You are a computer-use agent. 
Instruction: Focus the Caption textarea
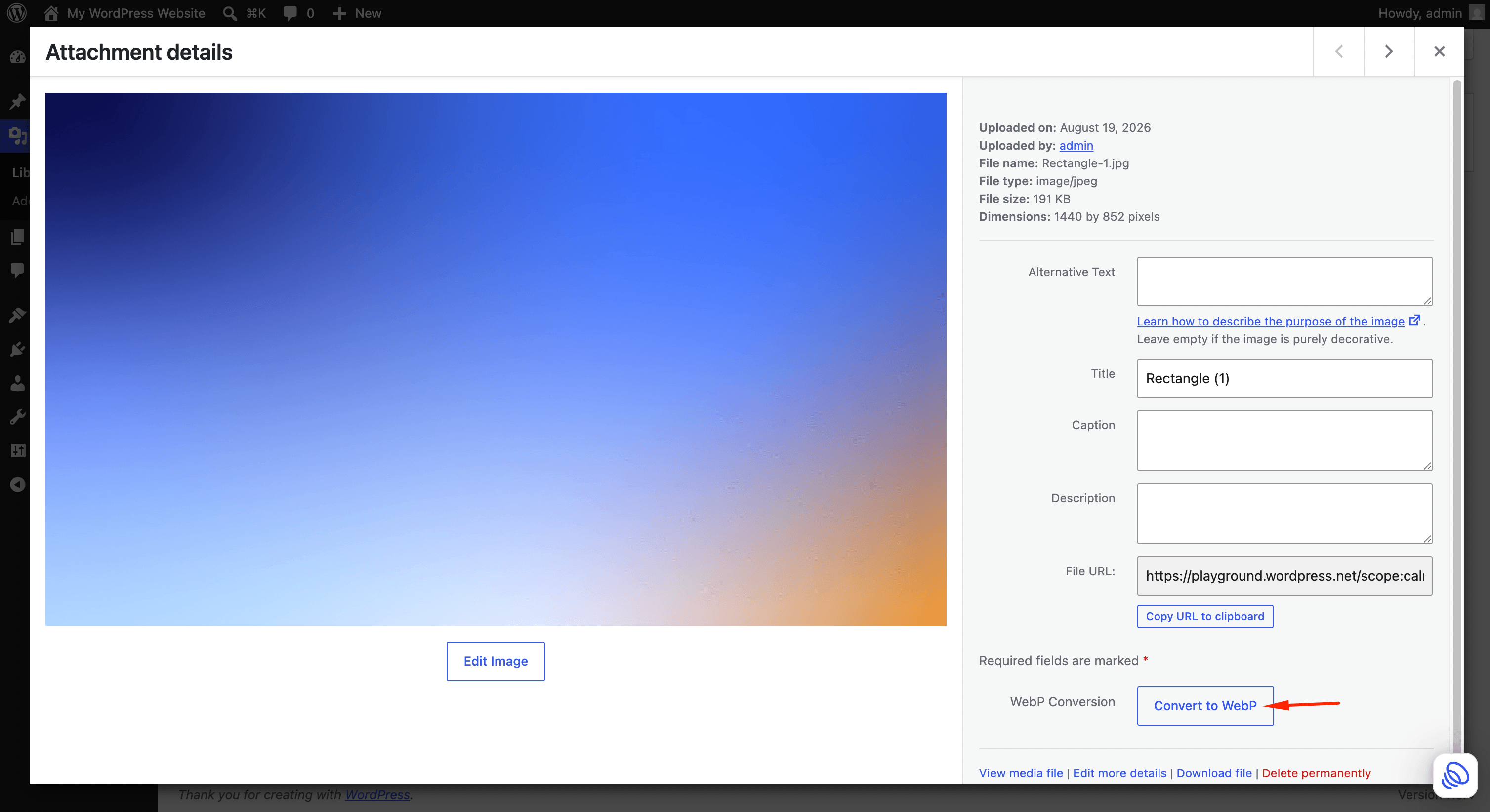click(x=1284, y=441)
